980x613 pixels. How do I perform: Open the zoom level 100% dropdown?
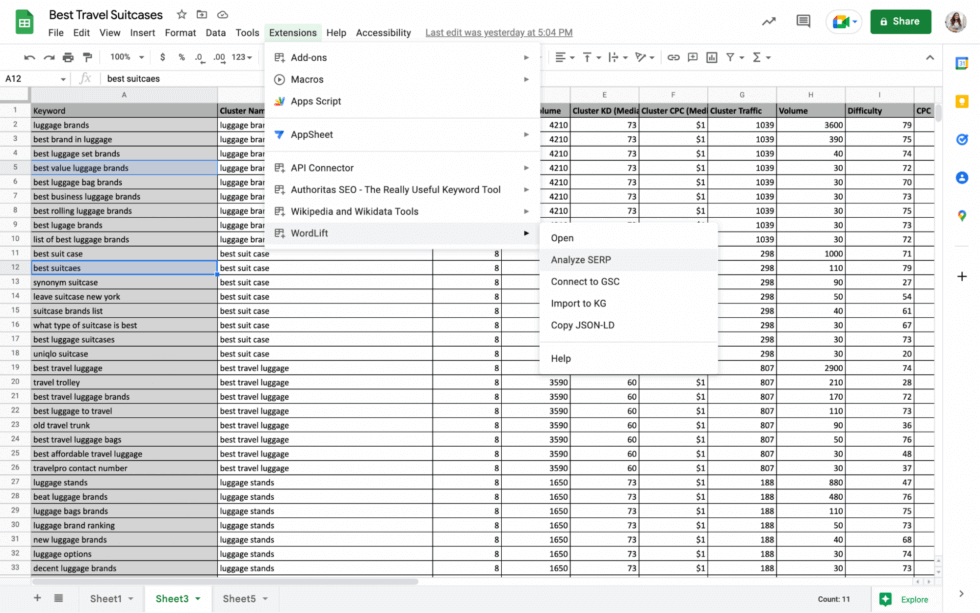tap(127, 58)
